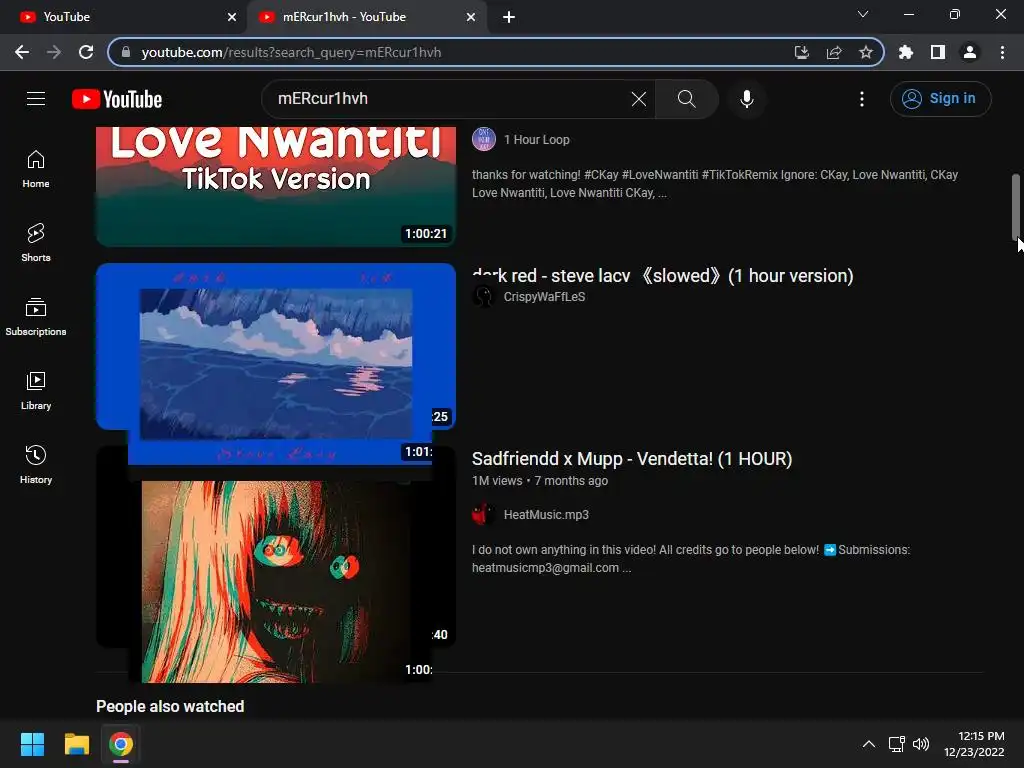The width and height of the screenshot is (1024, 768).
Task: Open the volume control in the tray
Action: pyautogui.click(x=921, y=744)
